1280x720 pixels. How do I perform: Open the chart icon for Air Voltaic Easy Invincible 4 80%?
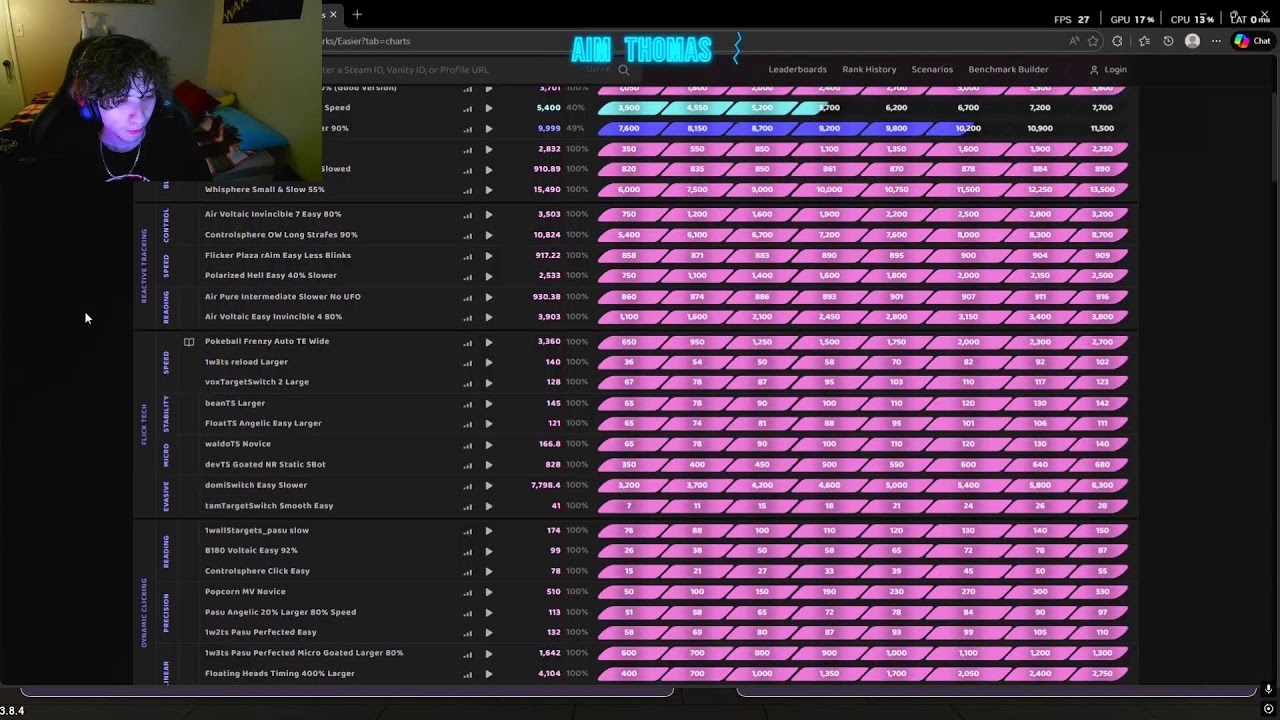468,317
